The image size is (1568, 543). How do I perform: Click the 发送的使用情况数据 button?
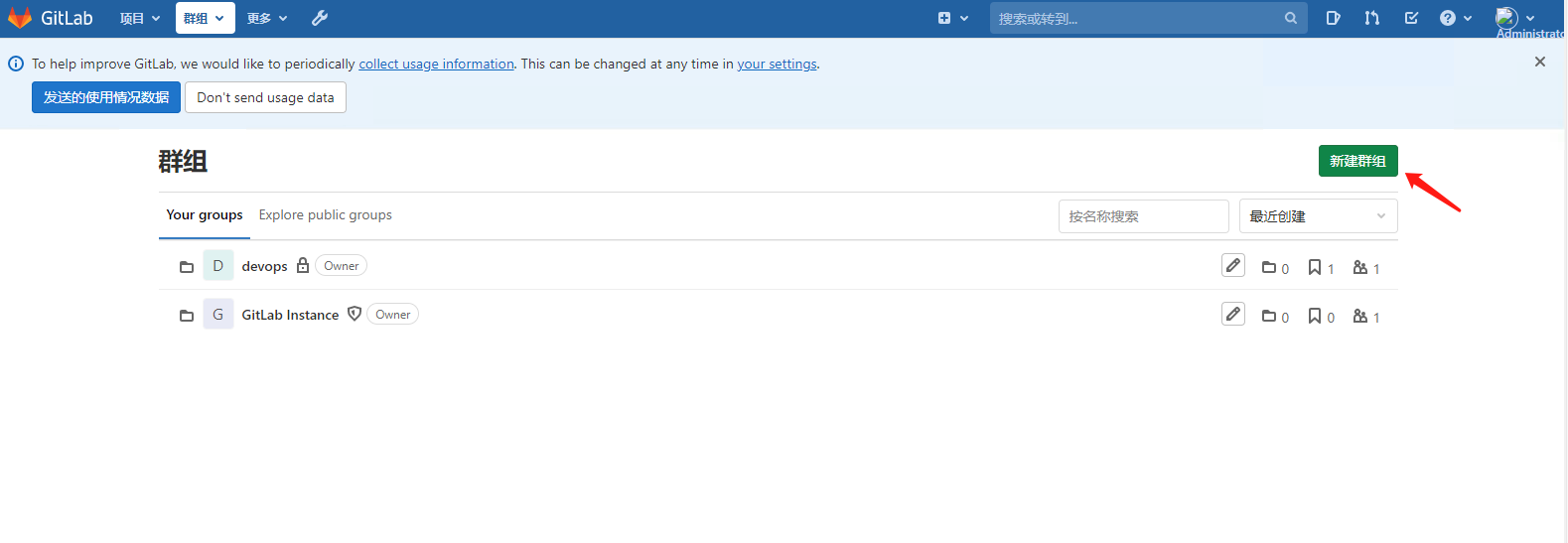[x=106, y=97]
